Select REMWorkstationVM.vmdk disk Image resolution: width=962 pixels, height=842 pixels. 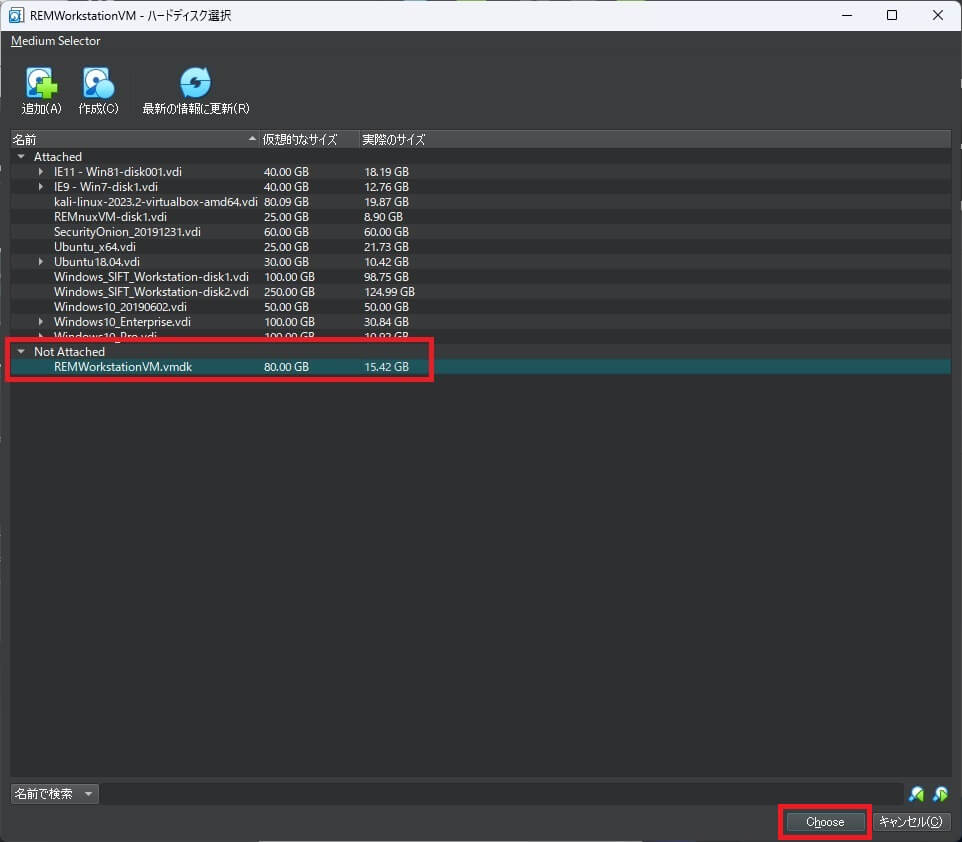[x=480, y=367]
